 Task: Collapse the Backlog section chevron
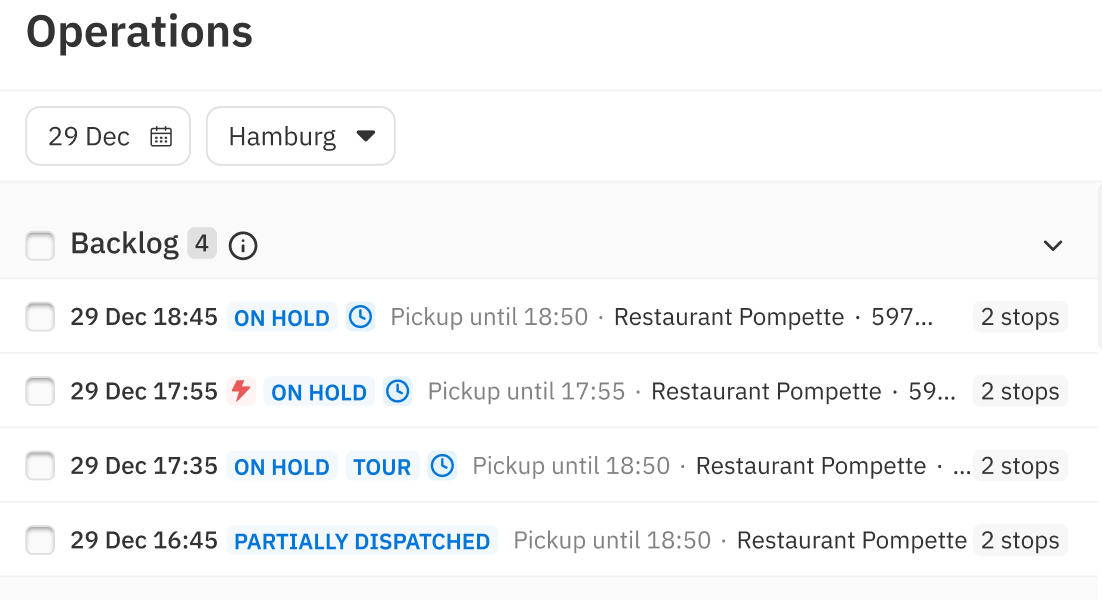coord(1052,246)
